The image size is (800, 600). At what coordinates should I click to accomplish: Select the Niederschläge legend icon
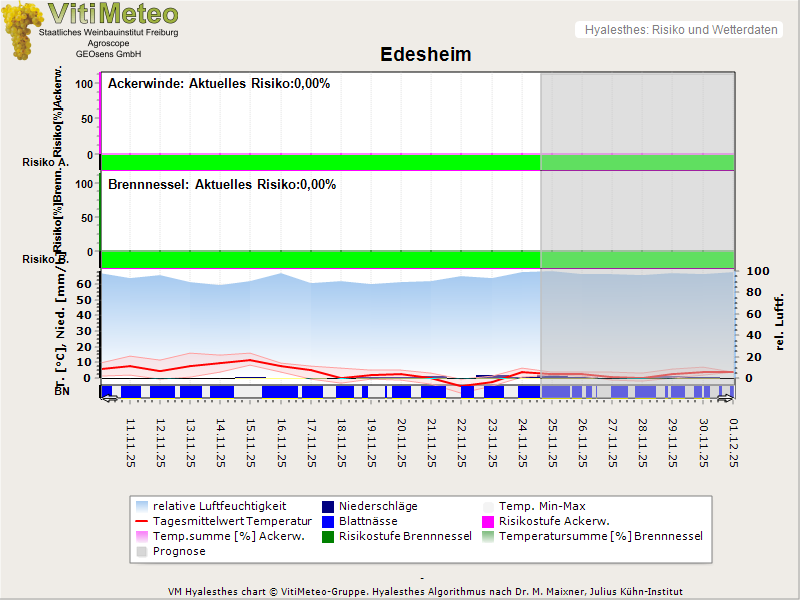pos(327,506)
